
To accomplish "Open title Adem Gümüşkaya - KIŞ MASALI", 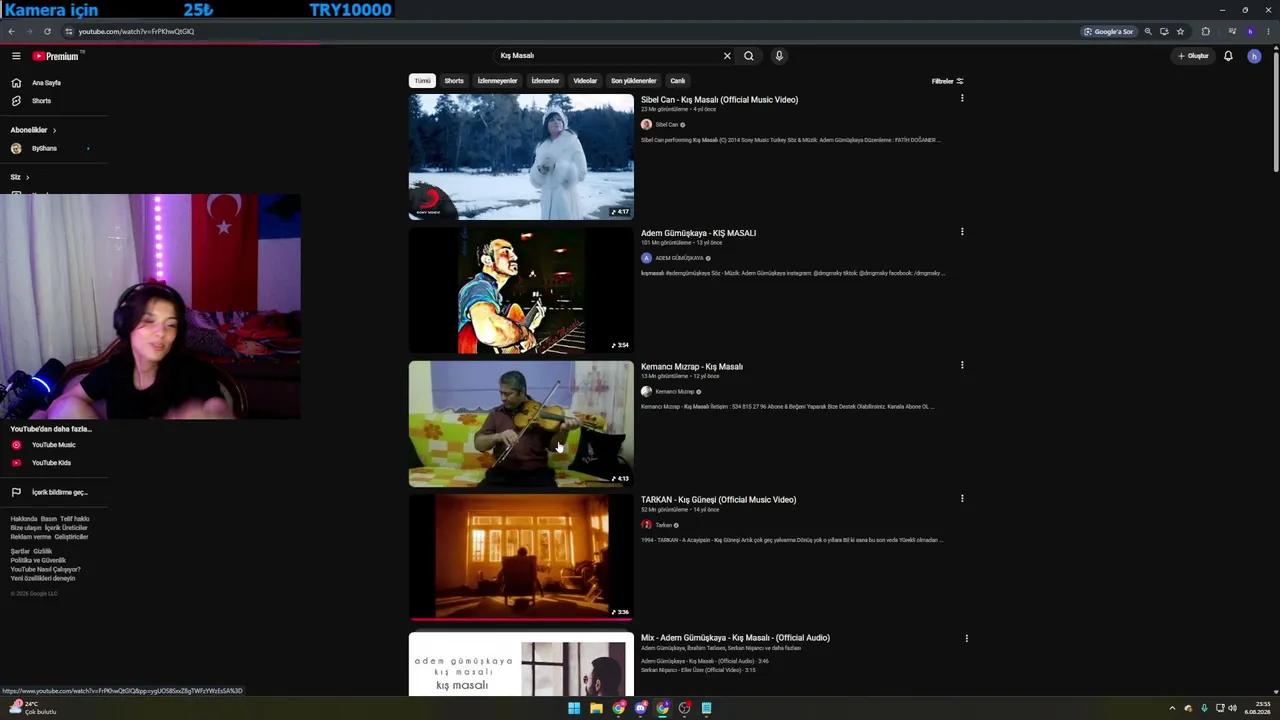I will tap(698, 233).
